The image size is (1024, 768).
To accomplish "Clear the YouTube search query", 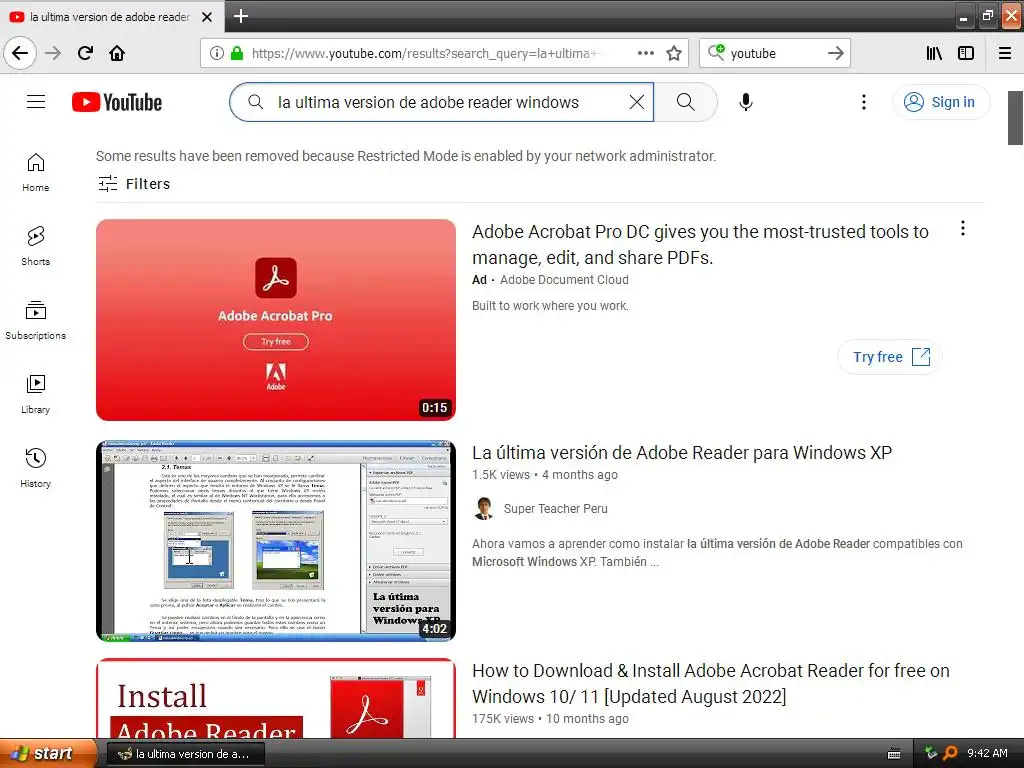I will click(637, 102).
